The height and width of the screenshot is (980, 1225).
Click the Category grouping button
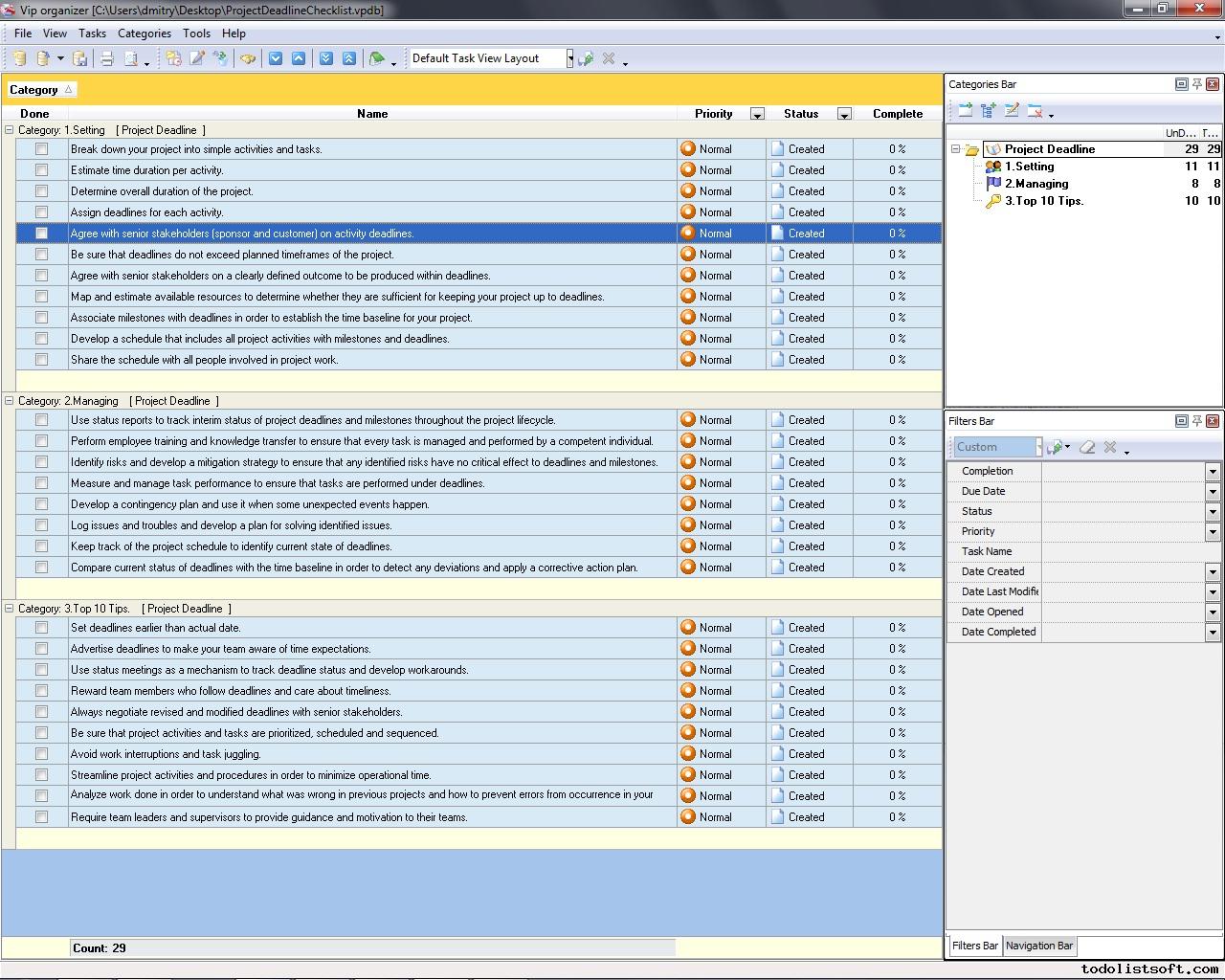(41, 90)
